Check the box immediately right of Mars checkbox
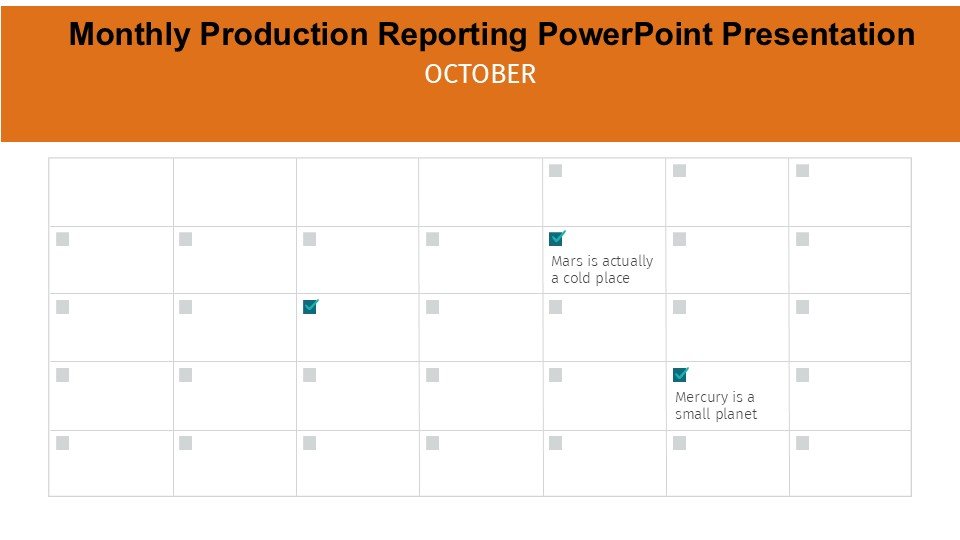 (x=680, y=239)
